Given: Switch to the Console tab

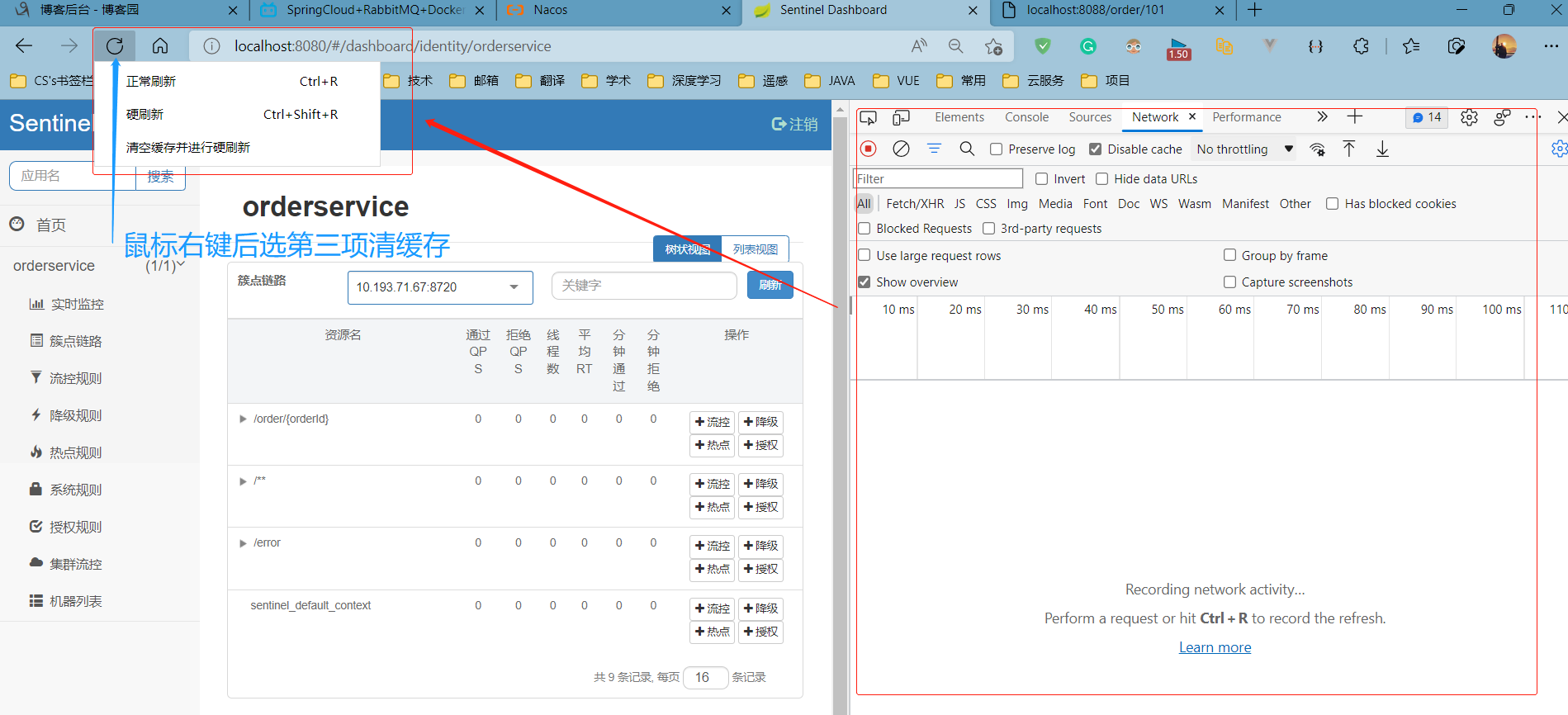Looking at the screenshot, I should (x=1026, y=117).
